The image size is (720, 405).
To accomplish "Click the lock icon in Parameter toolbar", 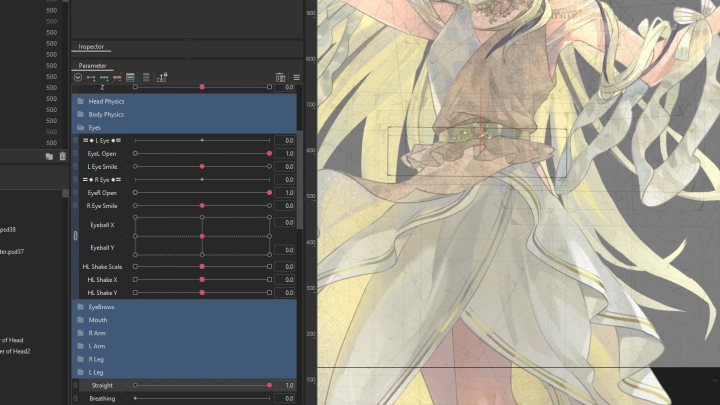I will click(x=161, y=77).
